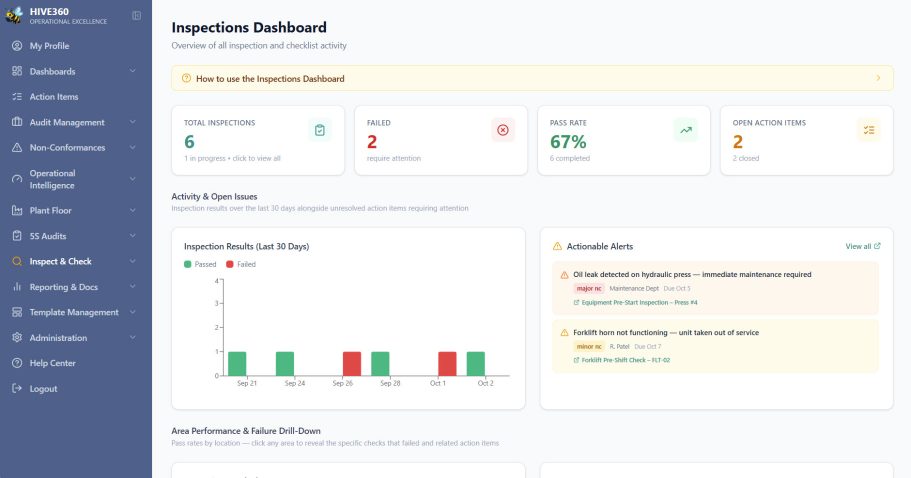Open the Failed inspections card
This screenshot has width=911, height=478.
[441, 140]
